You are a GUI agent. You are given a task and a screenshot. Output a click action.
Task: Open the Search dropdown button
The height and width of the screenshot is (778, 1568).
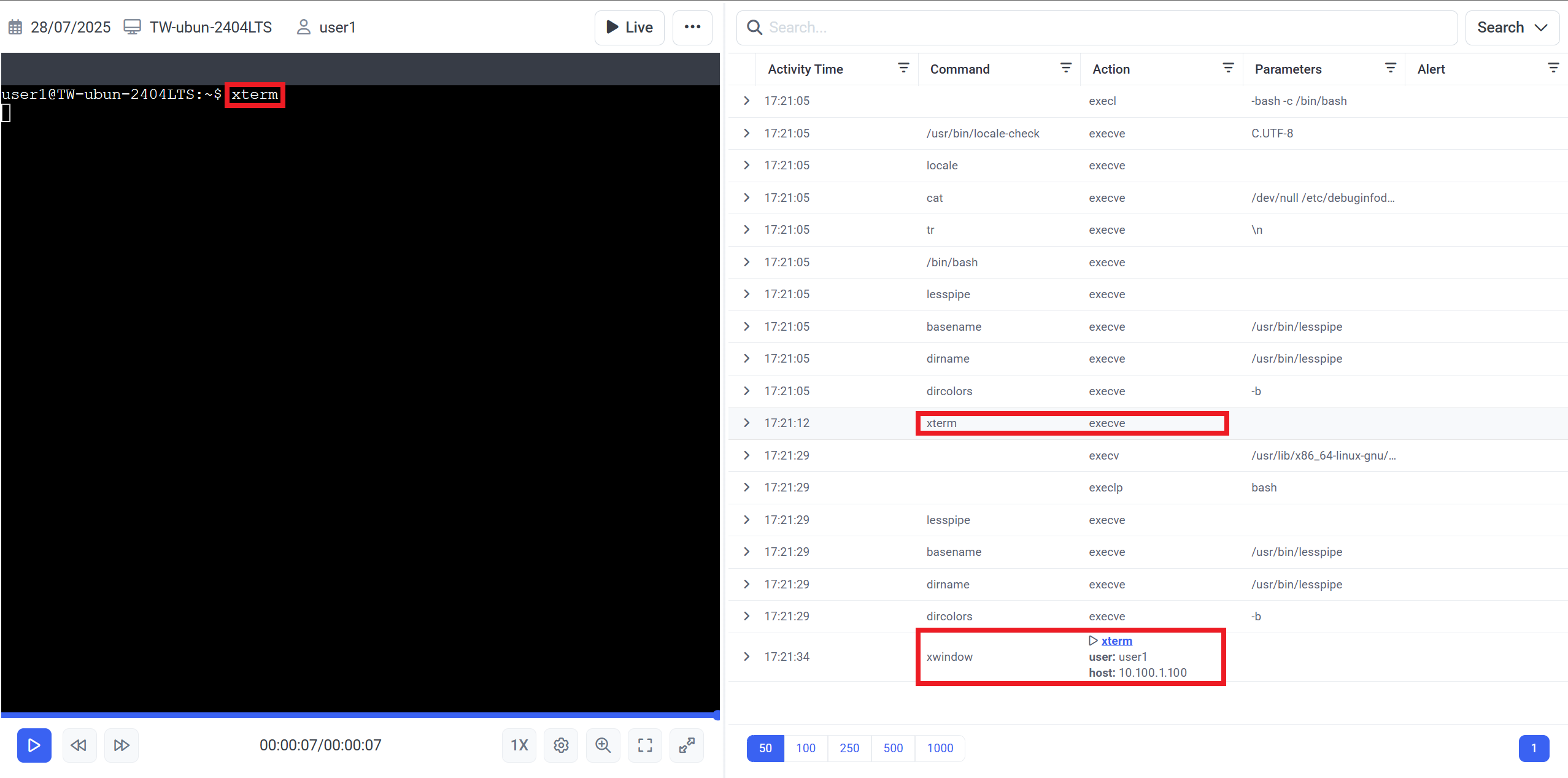(x=1512, y=28)
